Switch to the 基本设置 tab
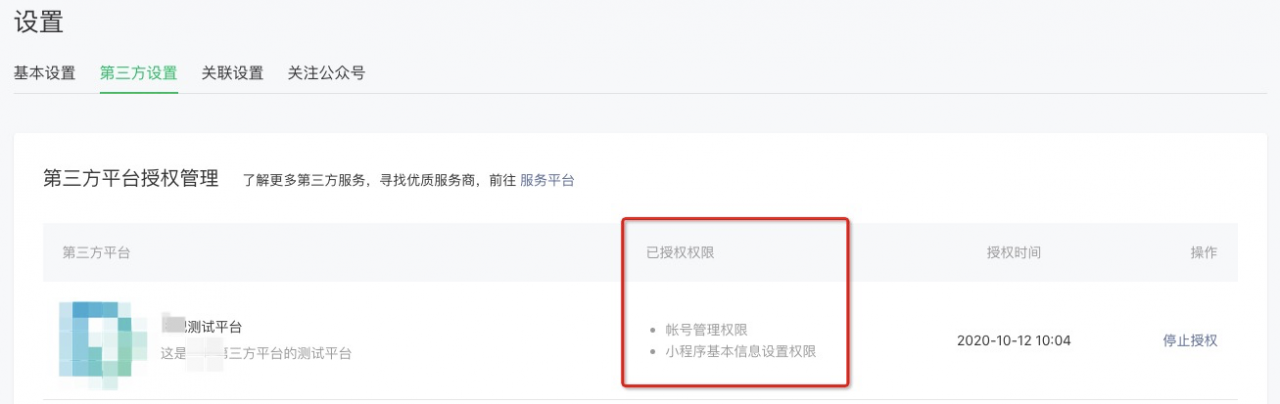 point(44,73)
